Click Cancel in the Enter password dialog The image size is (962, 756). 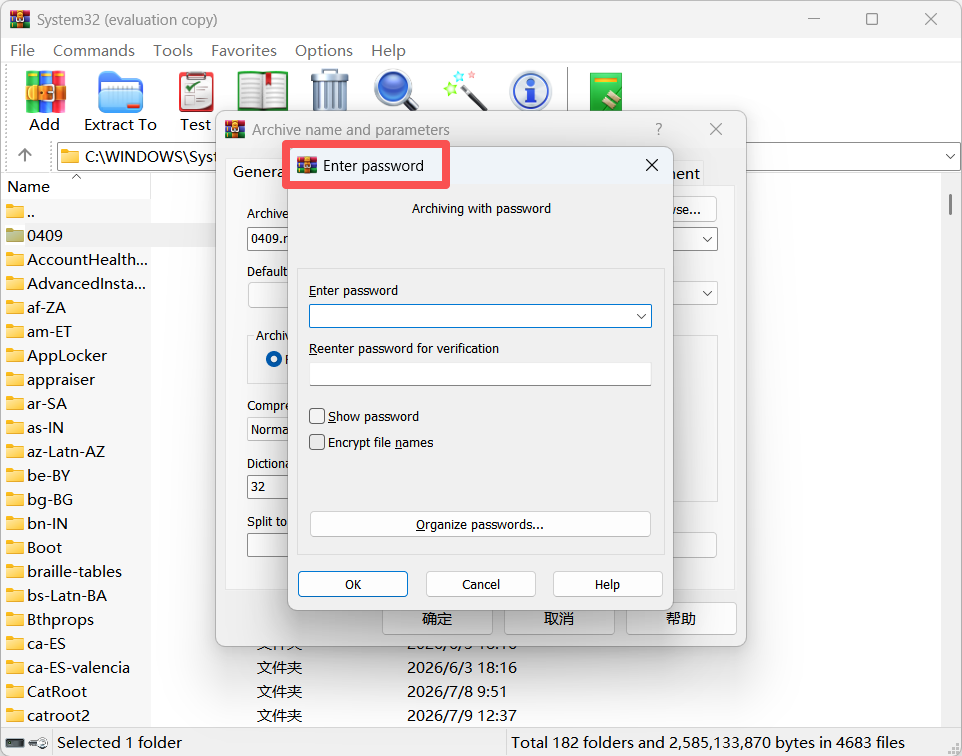pyautogui.click(x=480, y=584)
